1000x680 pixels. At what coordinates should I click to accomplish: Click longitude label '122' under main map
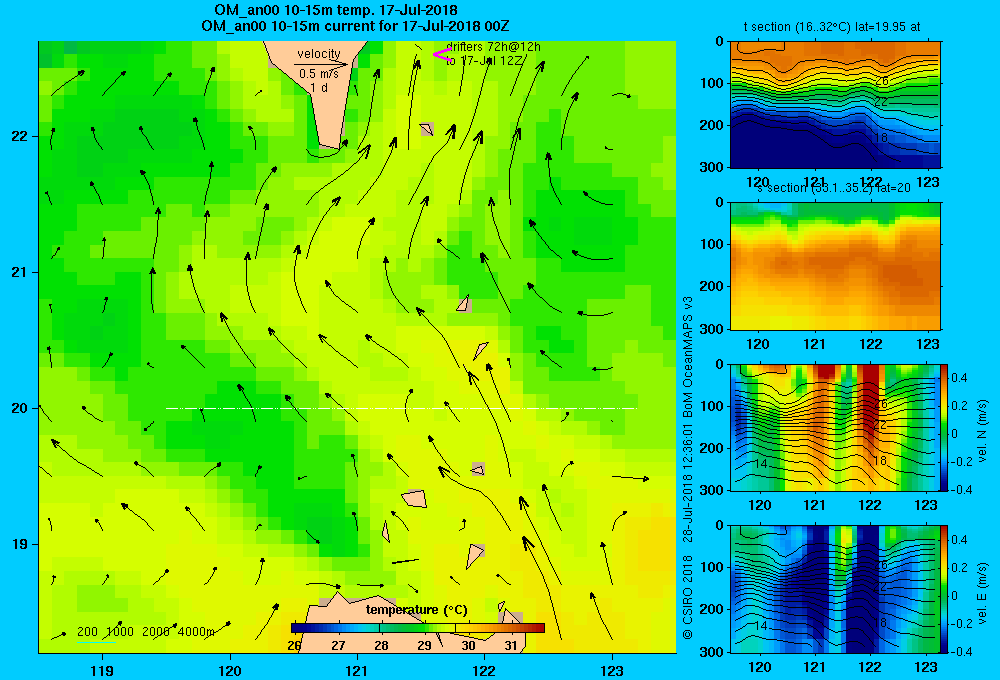pyautogui.click(x=485, y=670)
